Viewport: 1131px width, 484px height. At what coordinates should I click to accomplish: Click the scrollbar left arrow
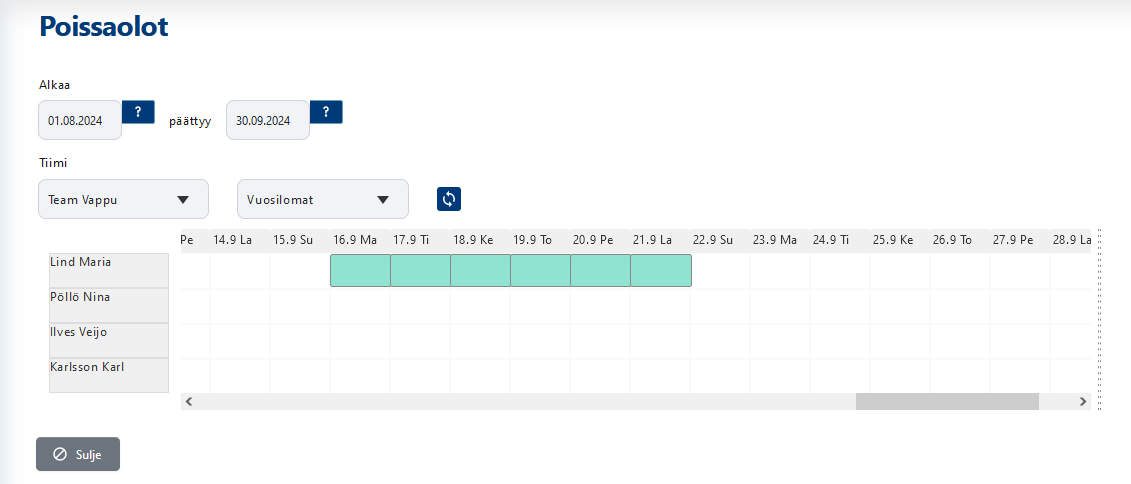(x=189, y=401)
